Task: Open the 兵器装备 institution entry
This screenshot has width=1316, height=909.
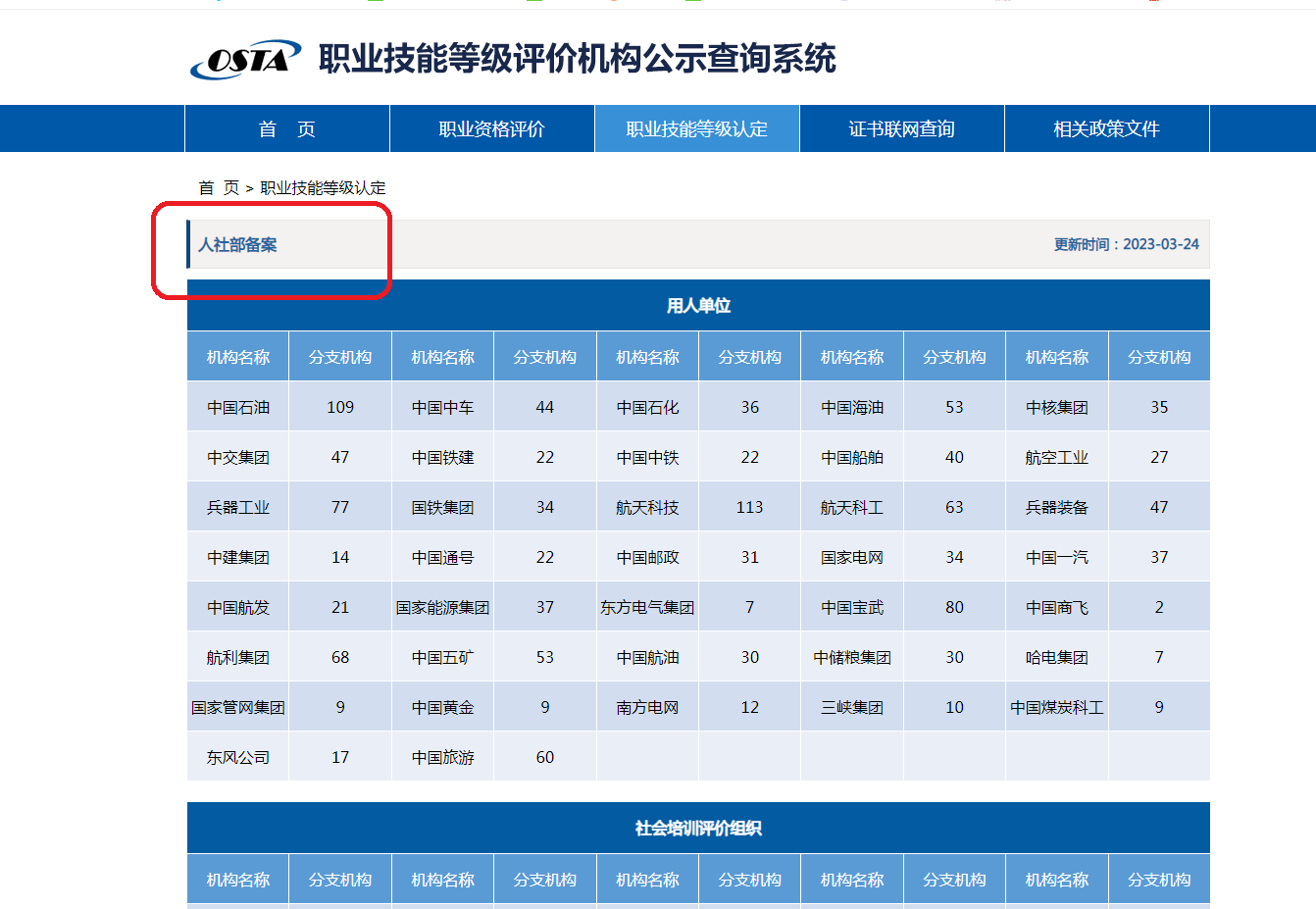Action: coord(1057,507)
